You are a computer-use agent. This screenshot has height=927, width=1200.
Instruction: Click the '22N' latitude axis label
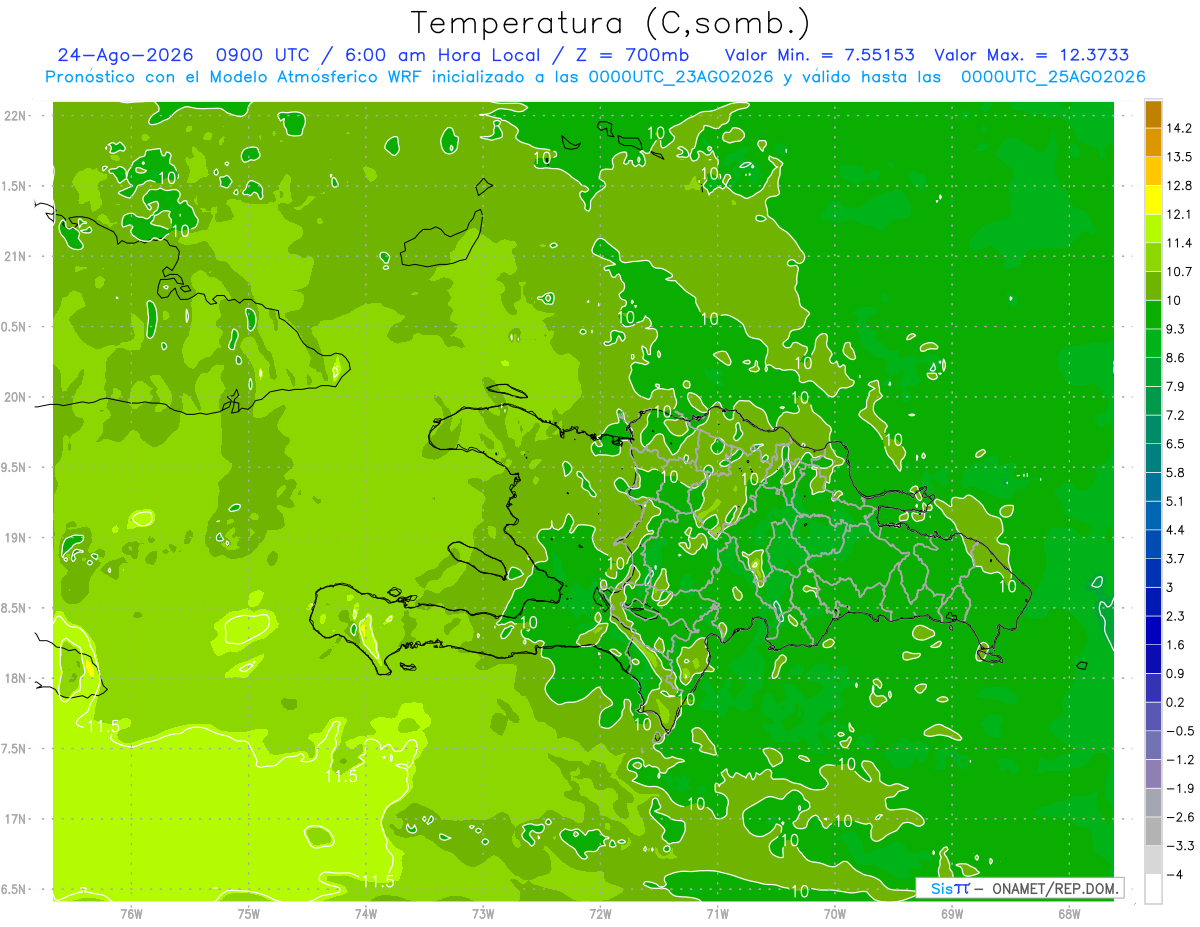(14, 115)
